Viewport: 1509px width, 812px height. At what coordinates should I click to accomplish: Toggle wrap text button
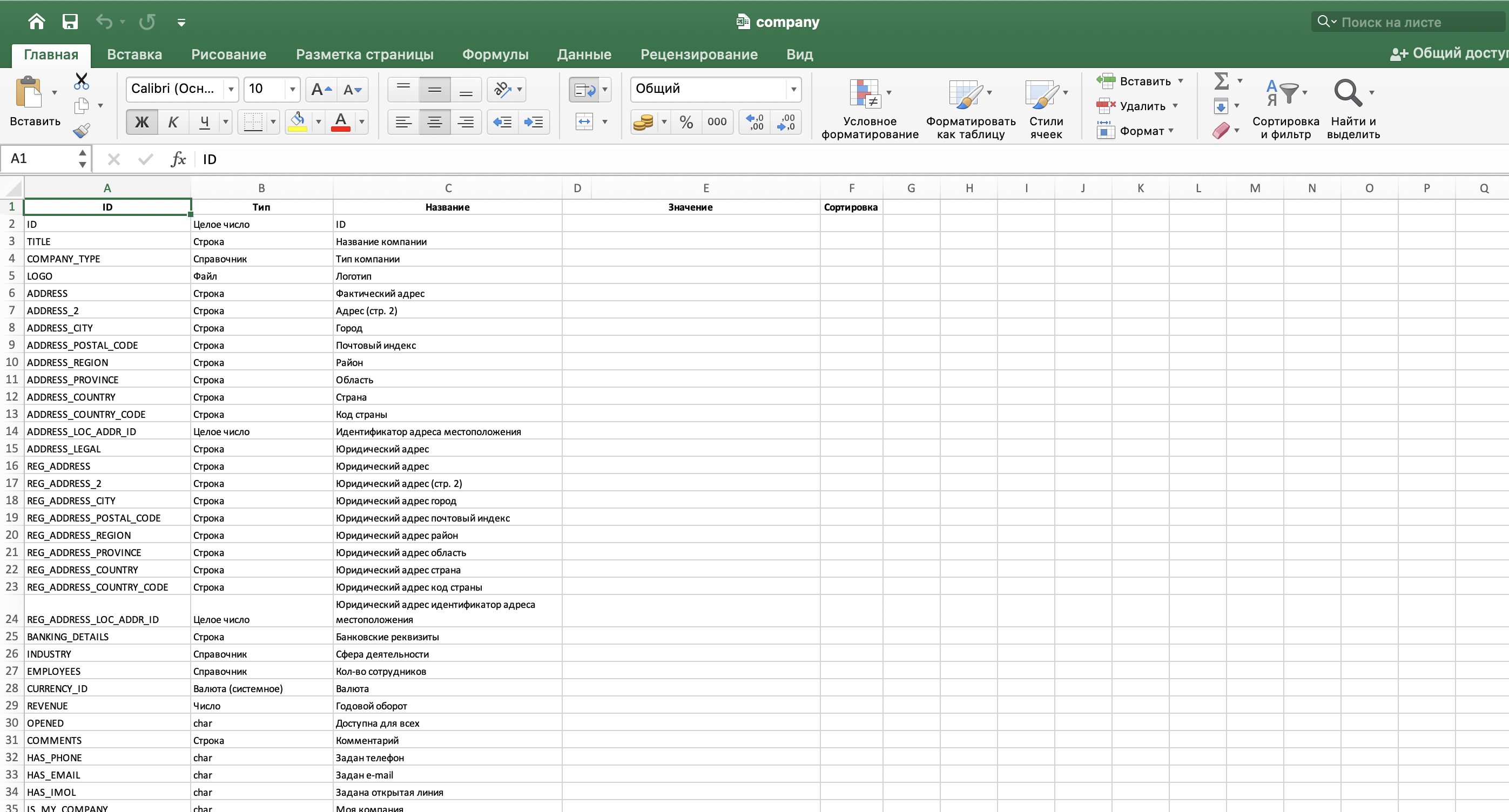pos(584,90)
